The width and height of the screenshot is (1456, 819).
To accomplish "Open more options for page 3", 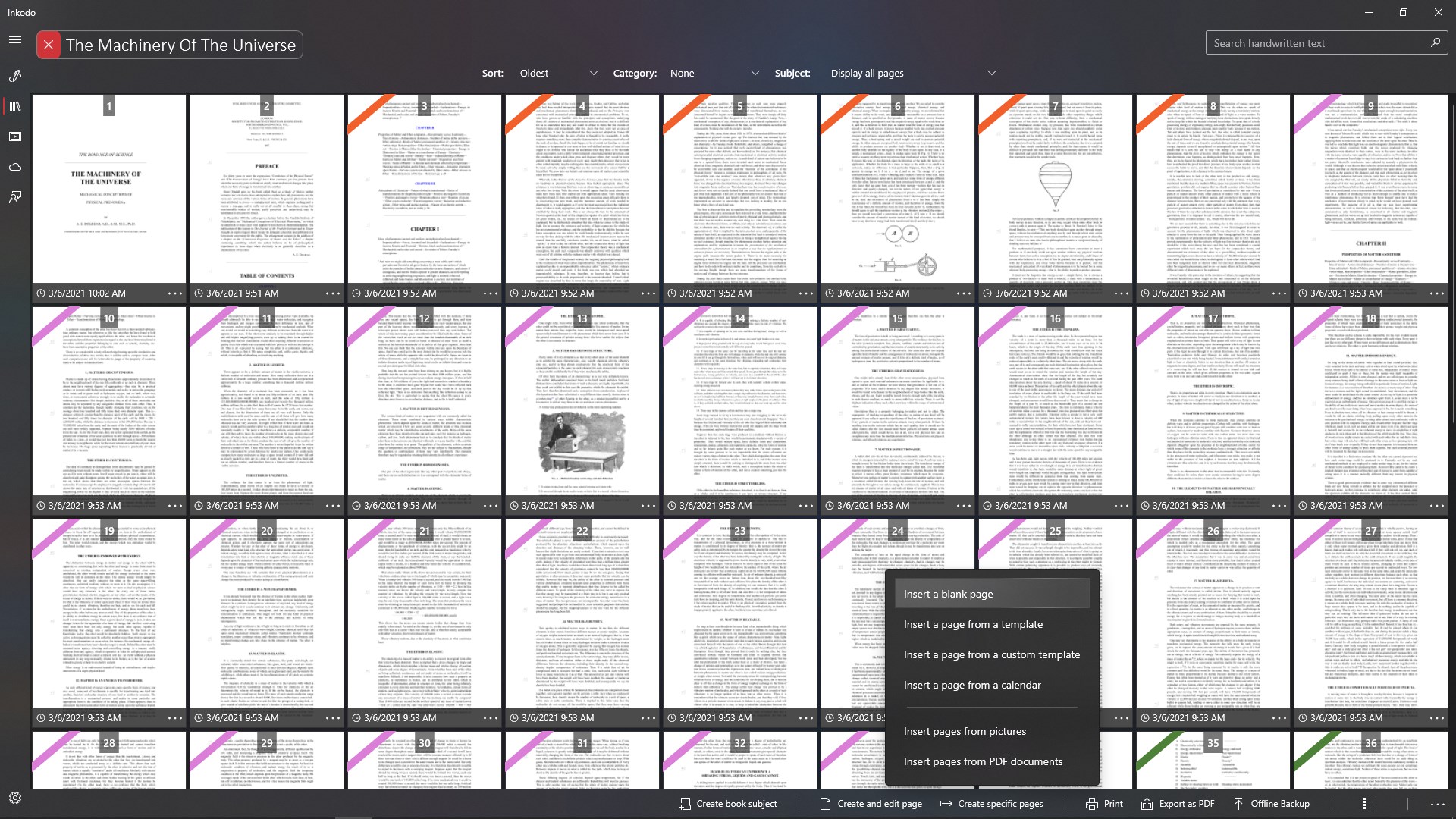I will click(491, 293).
